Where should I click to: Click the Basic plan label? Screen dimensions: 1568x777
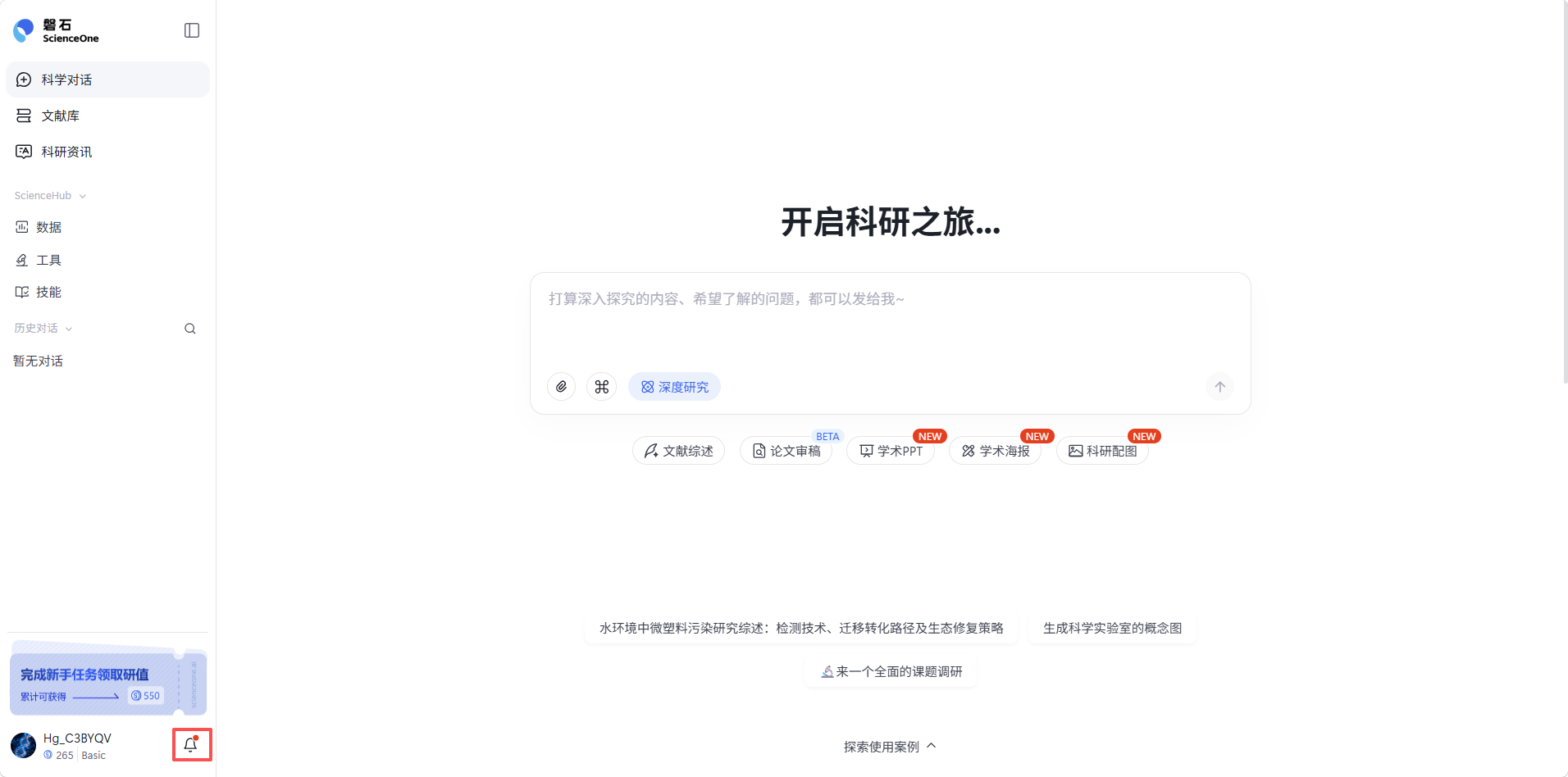(x=93, y=756)
